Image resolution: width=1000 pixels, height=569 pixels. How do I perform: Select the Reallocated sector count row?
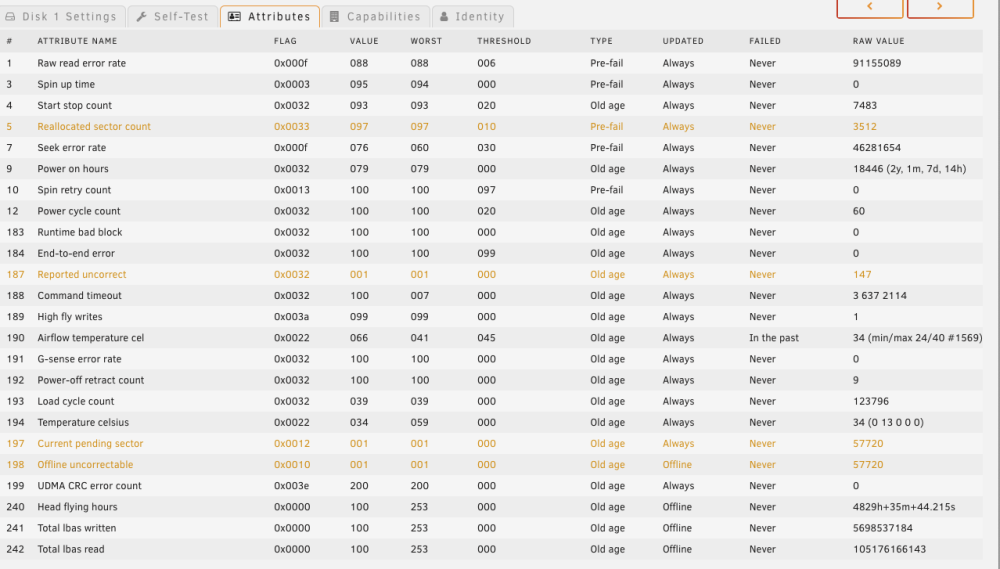tap(491, 126)
